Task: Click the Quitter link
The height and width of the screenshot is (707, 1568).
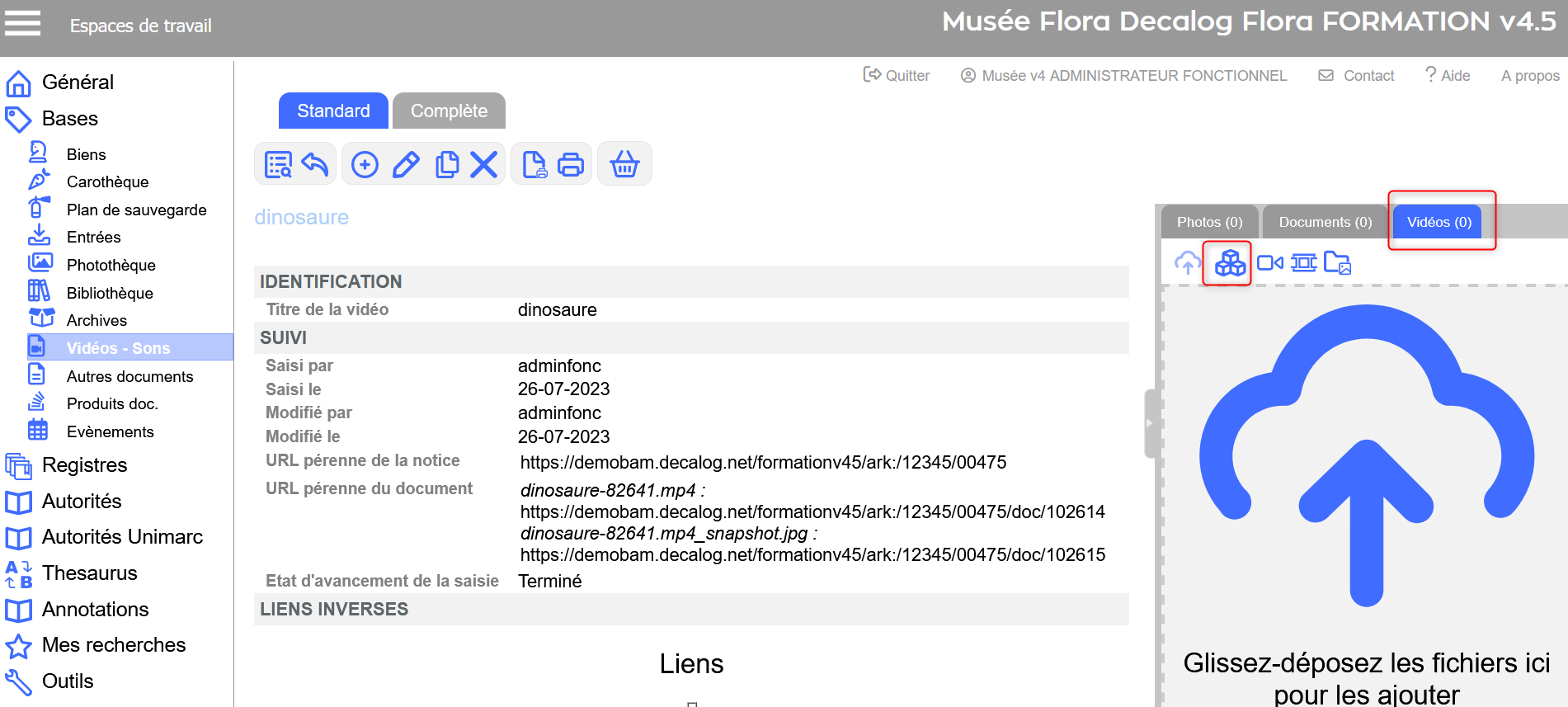Action: pos(897,76)
